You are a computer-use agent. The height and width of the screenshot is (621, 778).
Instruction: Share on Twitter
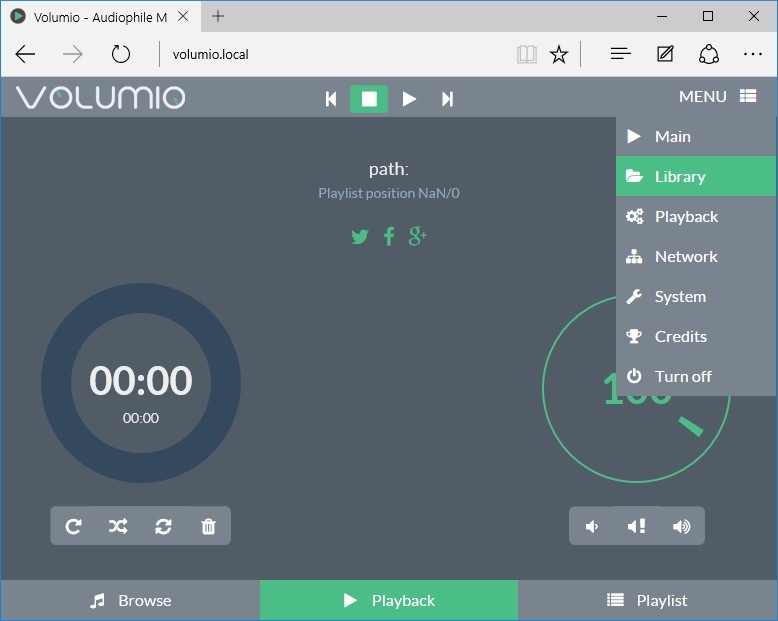click(360, 237)
